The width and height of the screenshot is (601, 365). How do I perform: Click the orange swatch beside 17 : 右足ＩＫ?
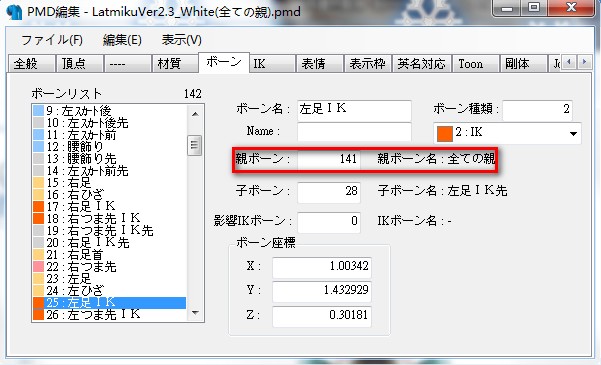pos(39,207)
